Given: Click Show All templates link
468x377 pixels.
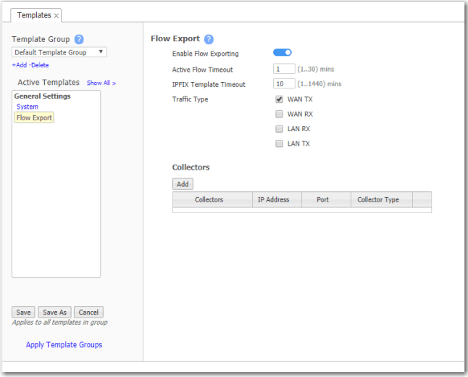Looking at the screenshot, I should coord(101,83).
